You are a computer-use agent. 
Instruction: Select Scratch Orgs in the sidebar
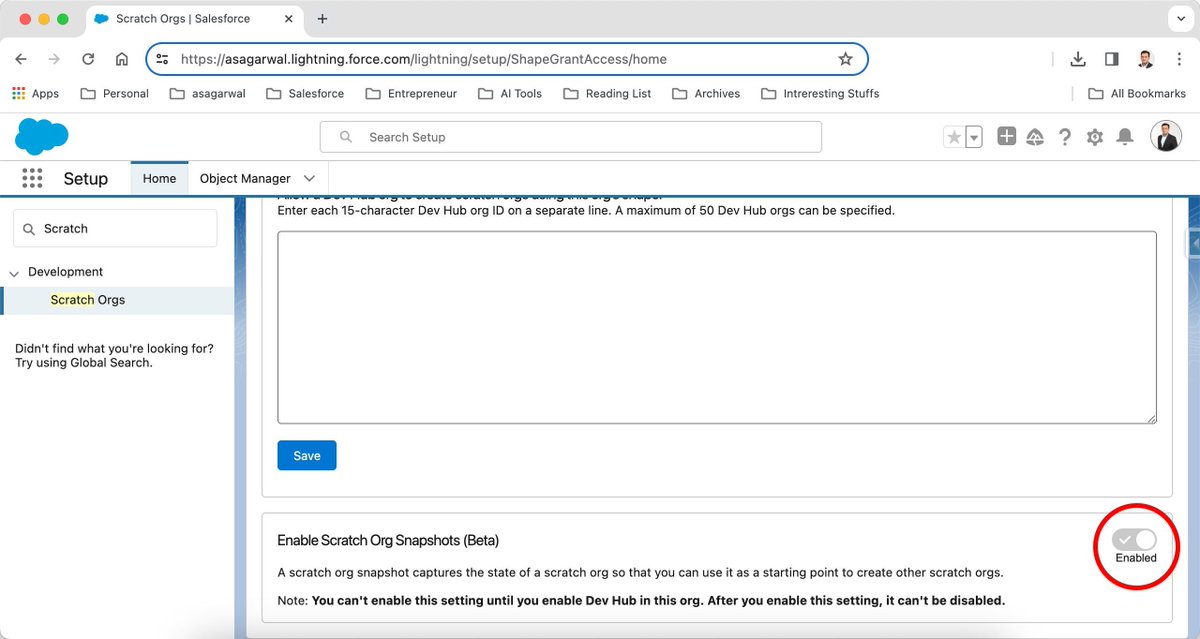(88, 299)
